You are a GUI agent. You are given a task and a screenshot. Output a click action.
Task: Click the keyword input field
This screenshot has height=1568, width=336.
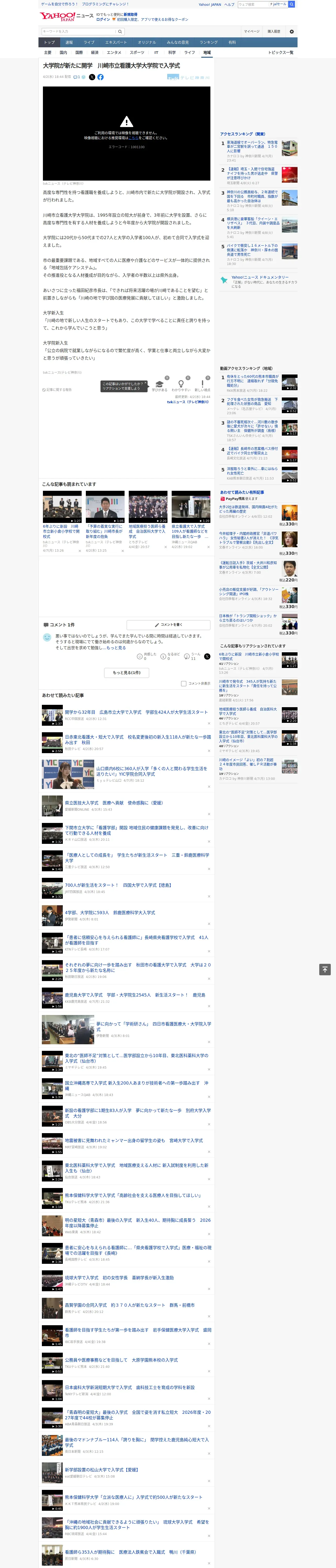pyautogui.click(x=79, y=31)
